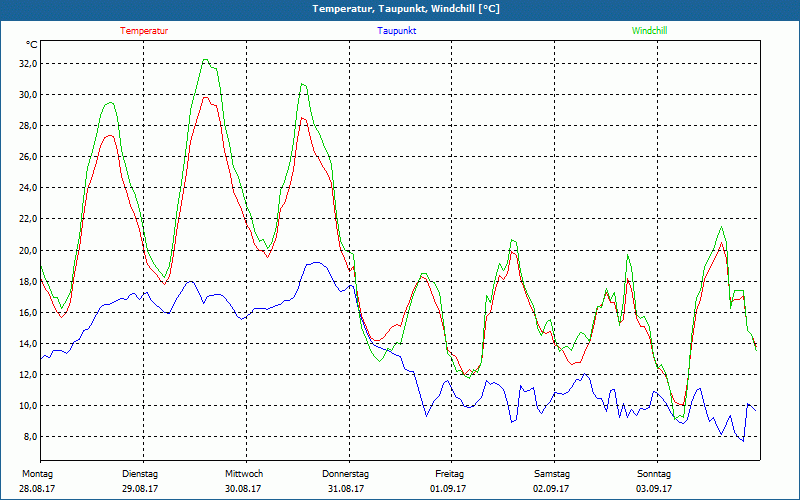Click the 26,0 y-axis value

click(x=28, y=157)
